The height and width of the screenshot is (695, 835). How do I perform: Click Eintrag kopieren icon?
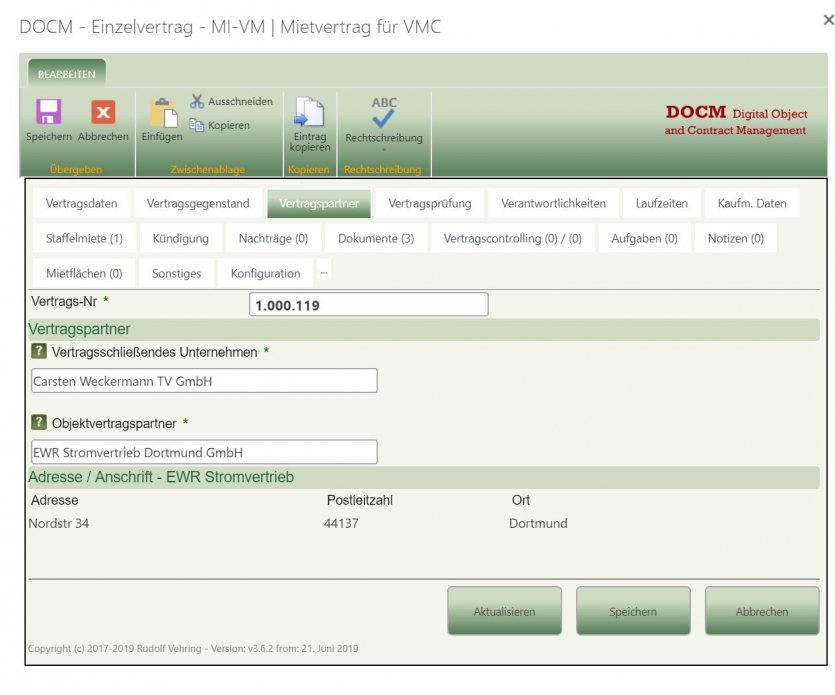309,112
